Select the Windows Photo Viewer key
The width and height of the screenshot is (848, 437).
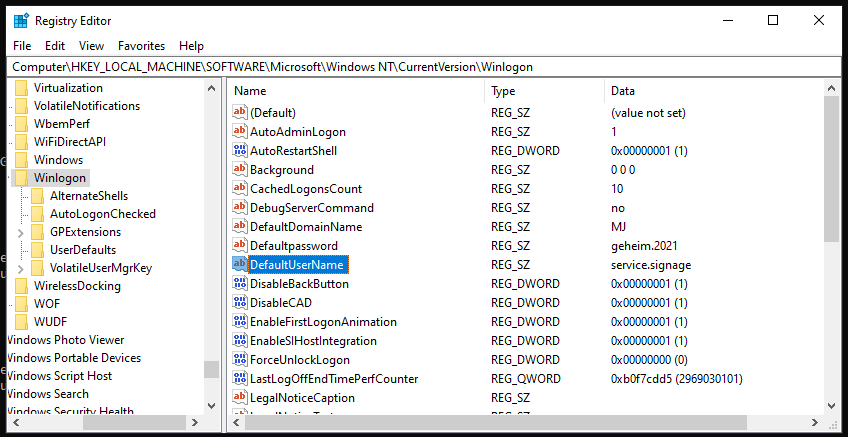click(x=66, y=340)
